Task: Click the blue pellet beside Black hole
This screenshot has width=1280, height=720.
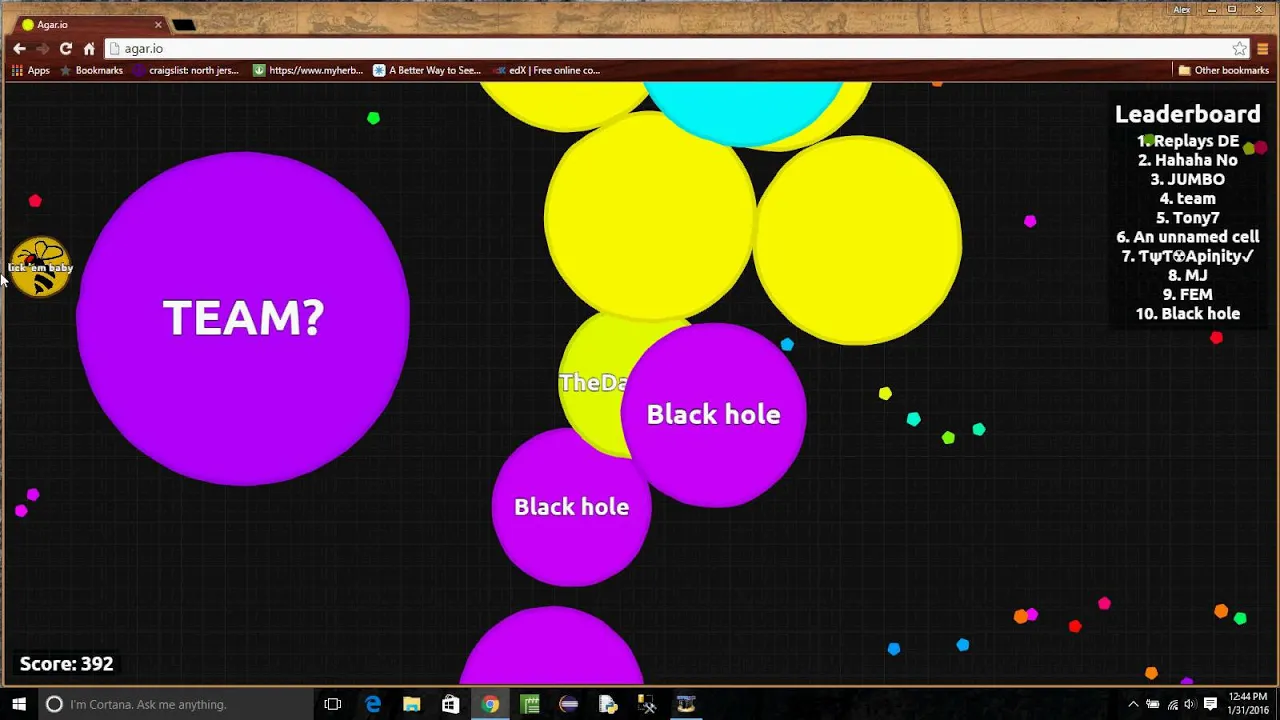Action: coord(787,344)
